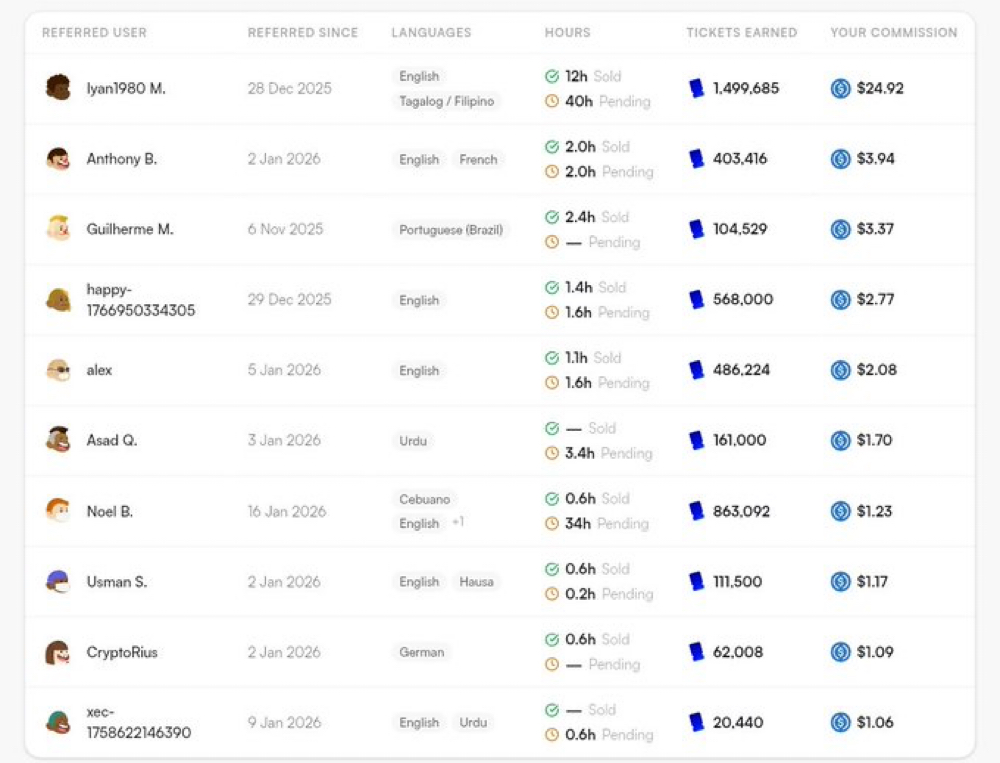Click CryptoRius's avatar icon
Screen dimensions: 1000x763
[58, 652]
